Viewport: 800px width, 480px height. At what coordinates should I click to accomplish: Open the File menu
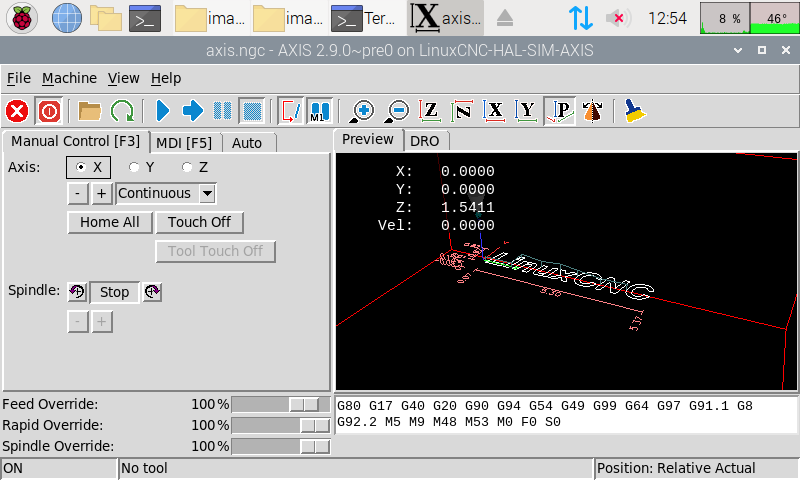[x=19, y=78]
